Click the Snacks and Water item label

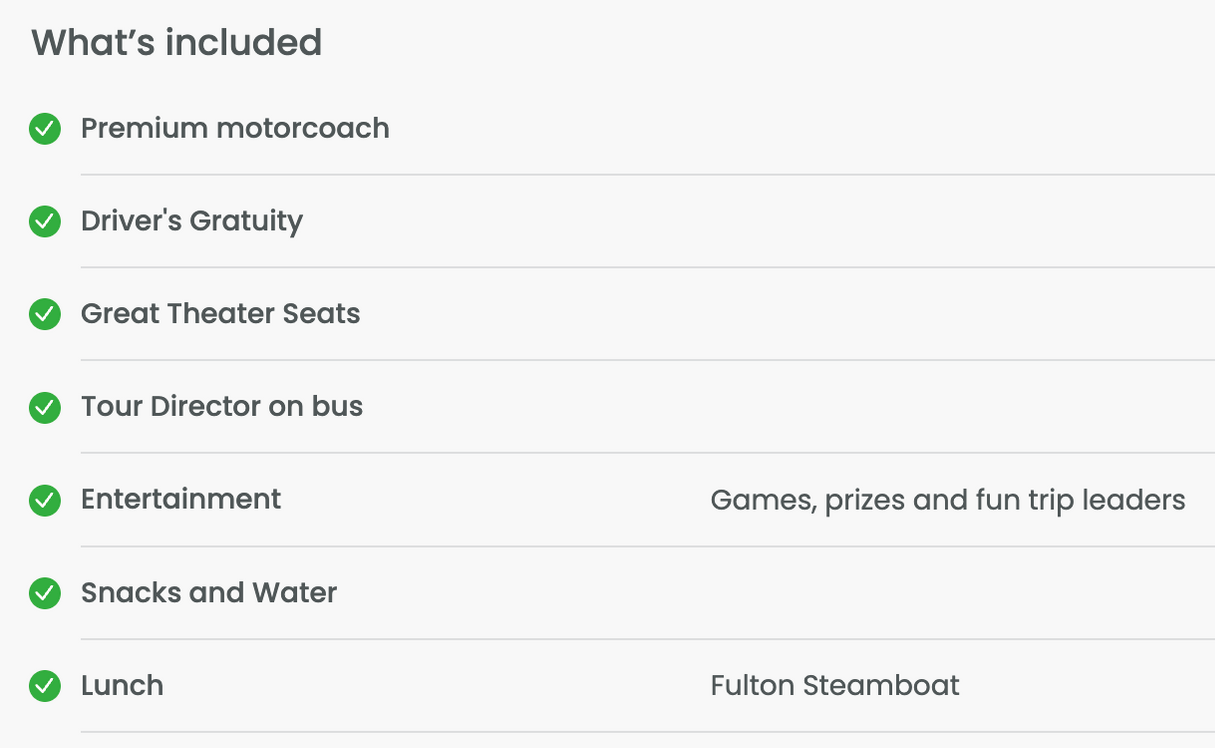pos(209,592)
